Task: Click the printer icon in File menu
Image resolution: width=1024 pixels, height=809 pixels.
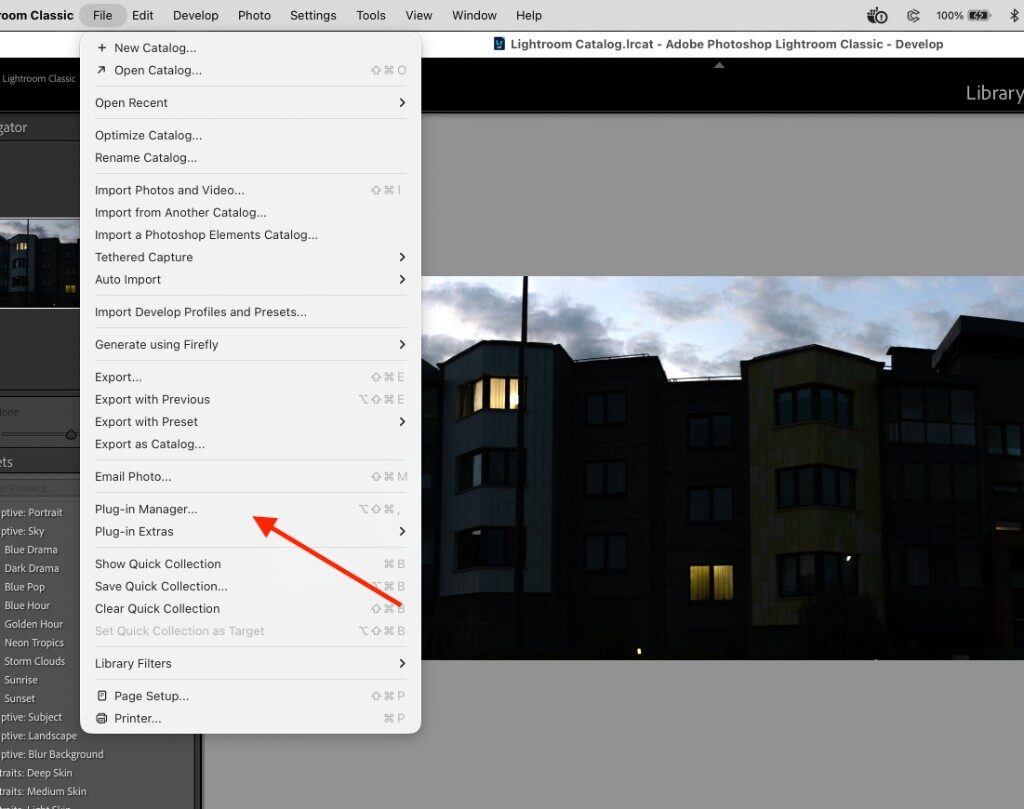Action: [x=101, y=718]
